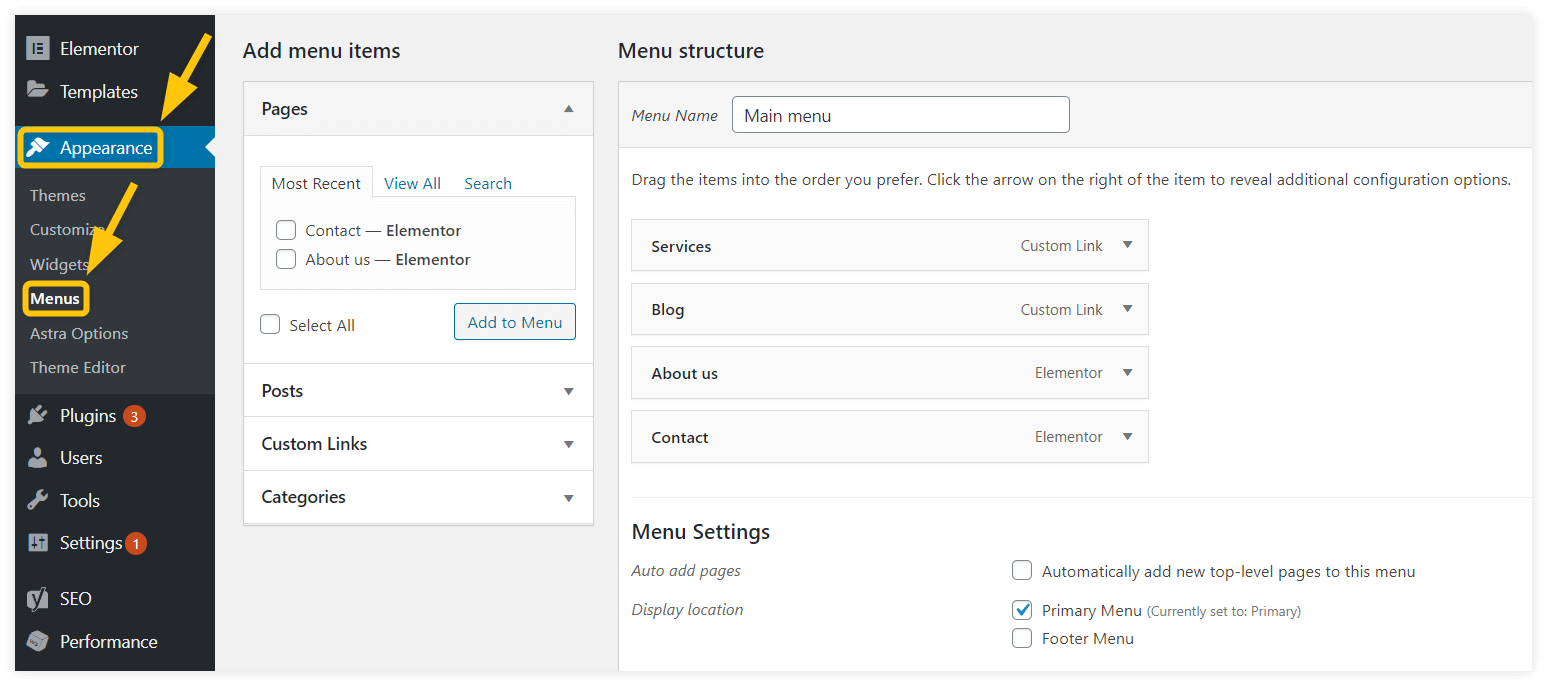This screenshot has width=1547, height=686.
Task: Collapse the Pages panel arrow
Action: (569, 109)
